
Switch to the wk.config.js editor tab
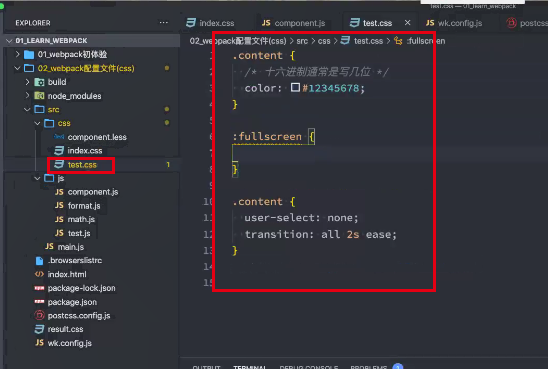[x=454, y=23]
